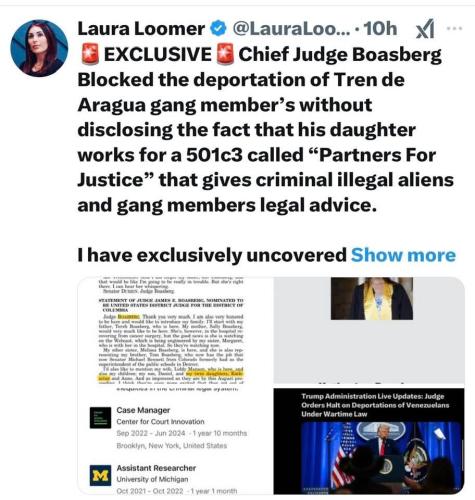Expand the post with Show more
The image size is (475, 500).
(x=403, y=255)
